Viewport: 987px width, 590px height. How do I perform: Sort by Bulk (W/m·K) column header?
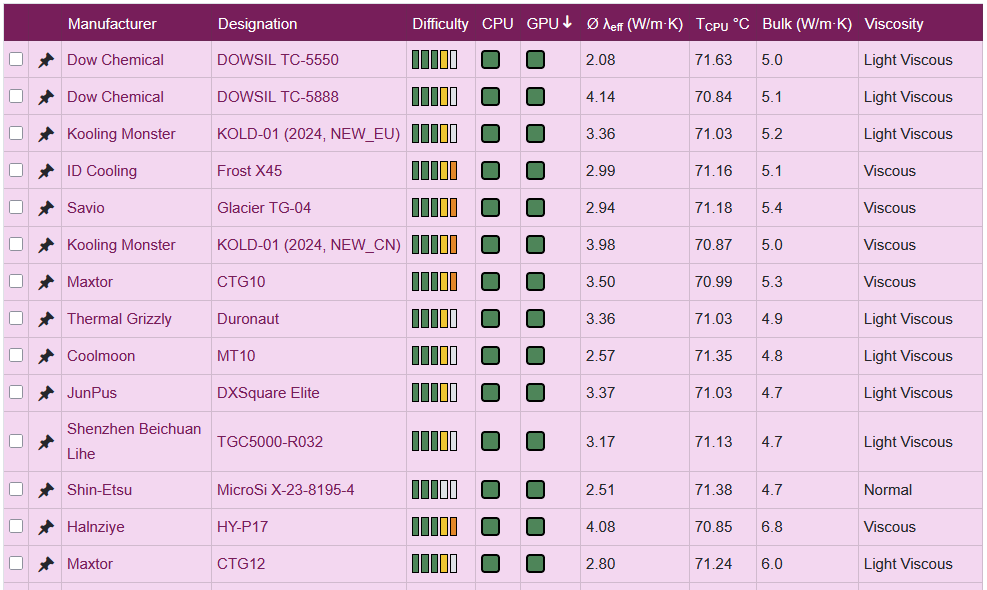(x=806, y=24)
